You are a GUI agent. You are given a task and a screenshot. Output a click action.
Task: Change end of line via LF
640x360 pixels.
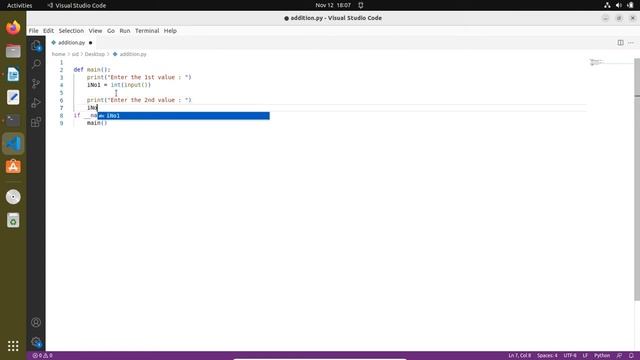[585, 356]
